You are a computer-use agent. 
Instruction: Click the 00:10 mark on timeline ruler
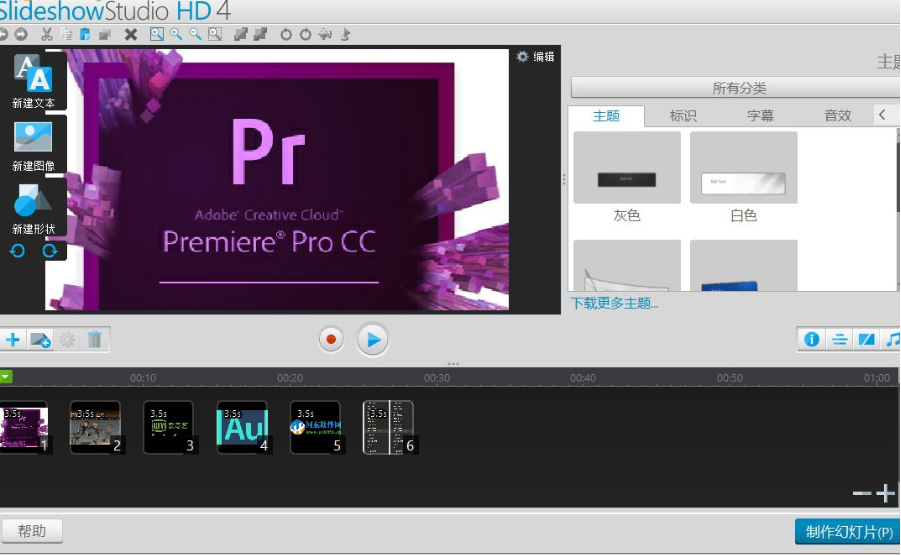(x=143, y=378)
